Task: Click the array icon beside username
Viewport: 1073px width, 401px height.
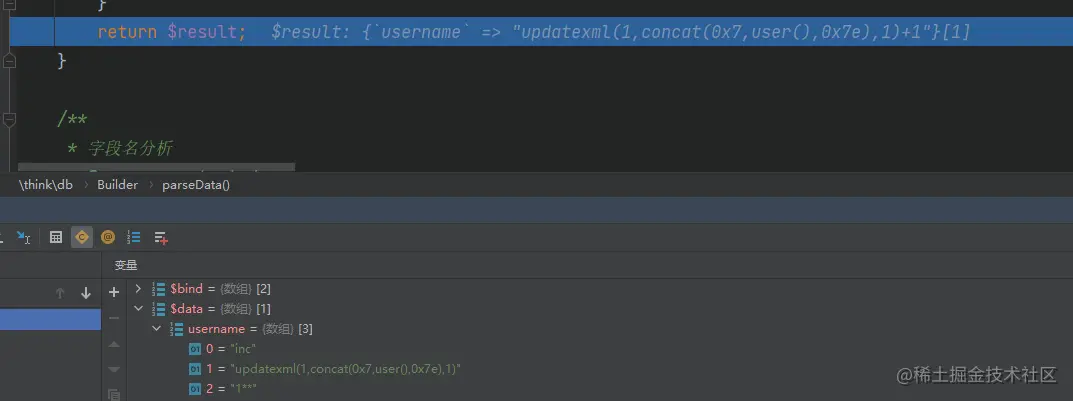Action: [x=176, y=329]
